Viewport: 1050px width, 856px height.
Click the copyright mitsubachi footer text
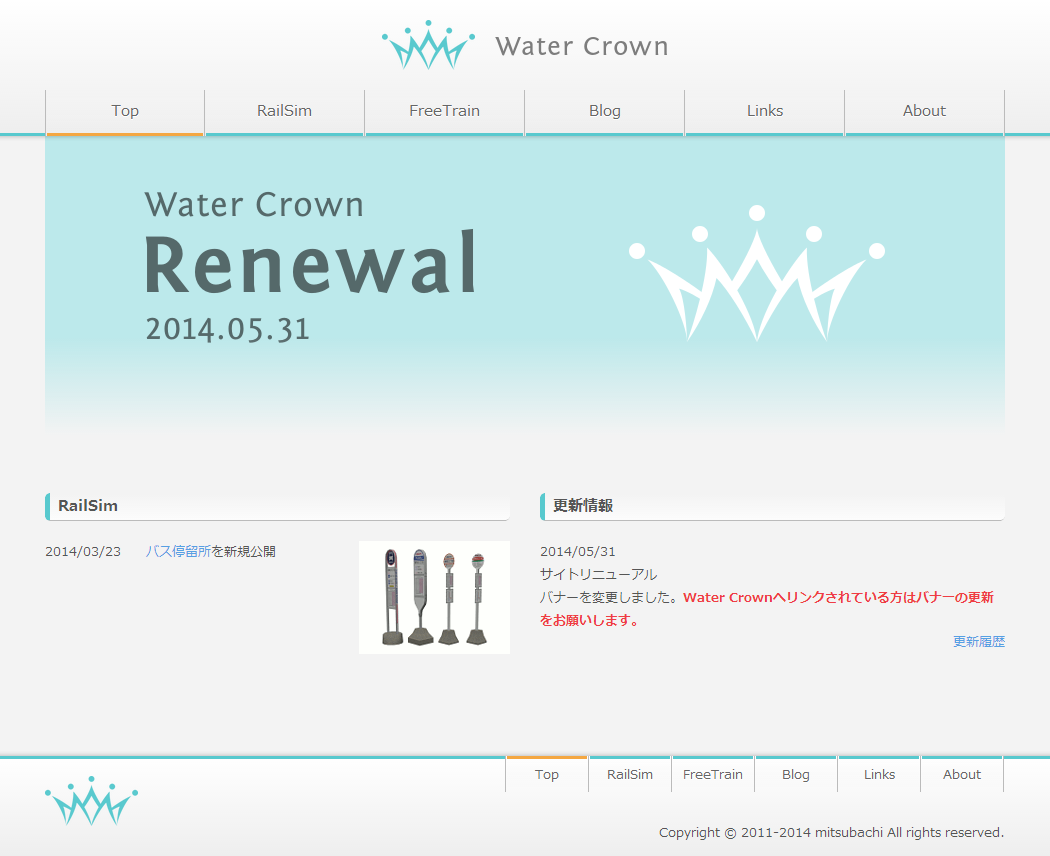(x=831, y=833)
